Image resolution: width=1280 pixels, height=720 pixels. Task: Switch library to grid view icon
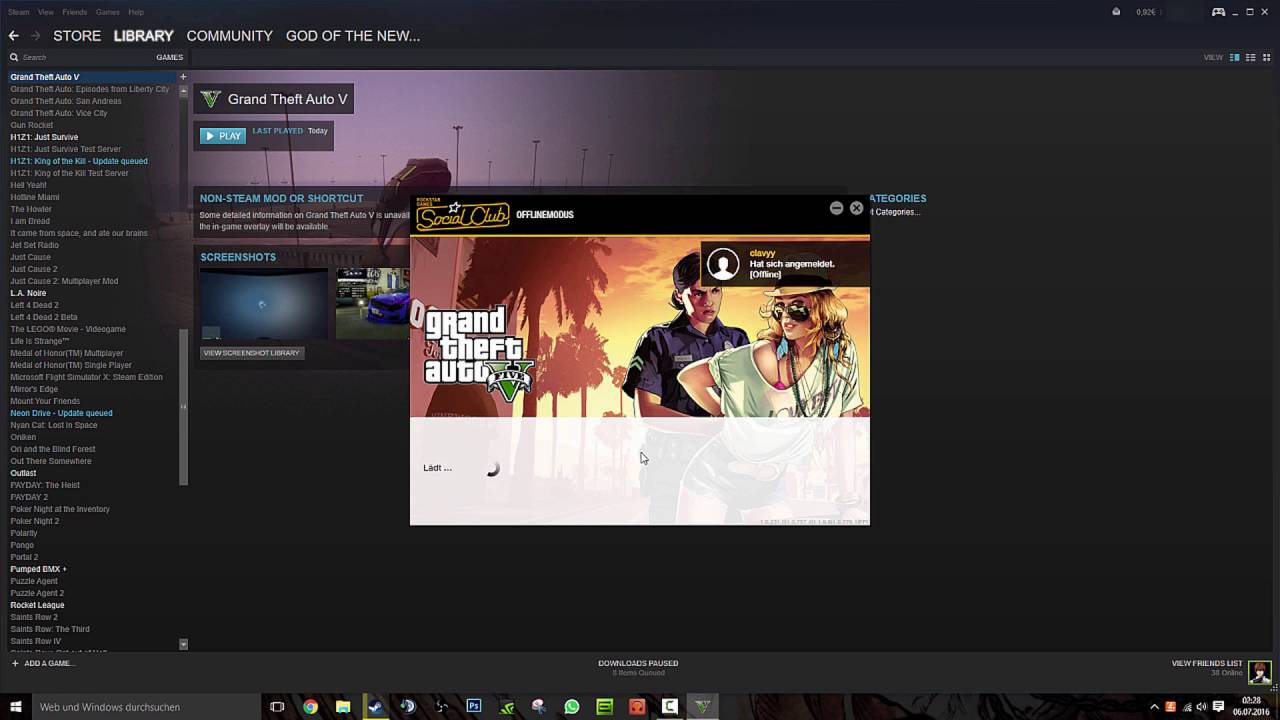tap(1266, 57)
